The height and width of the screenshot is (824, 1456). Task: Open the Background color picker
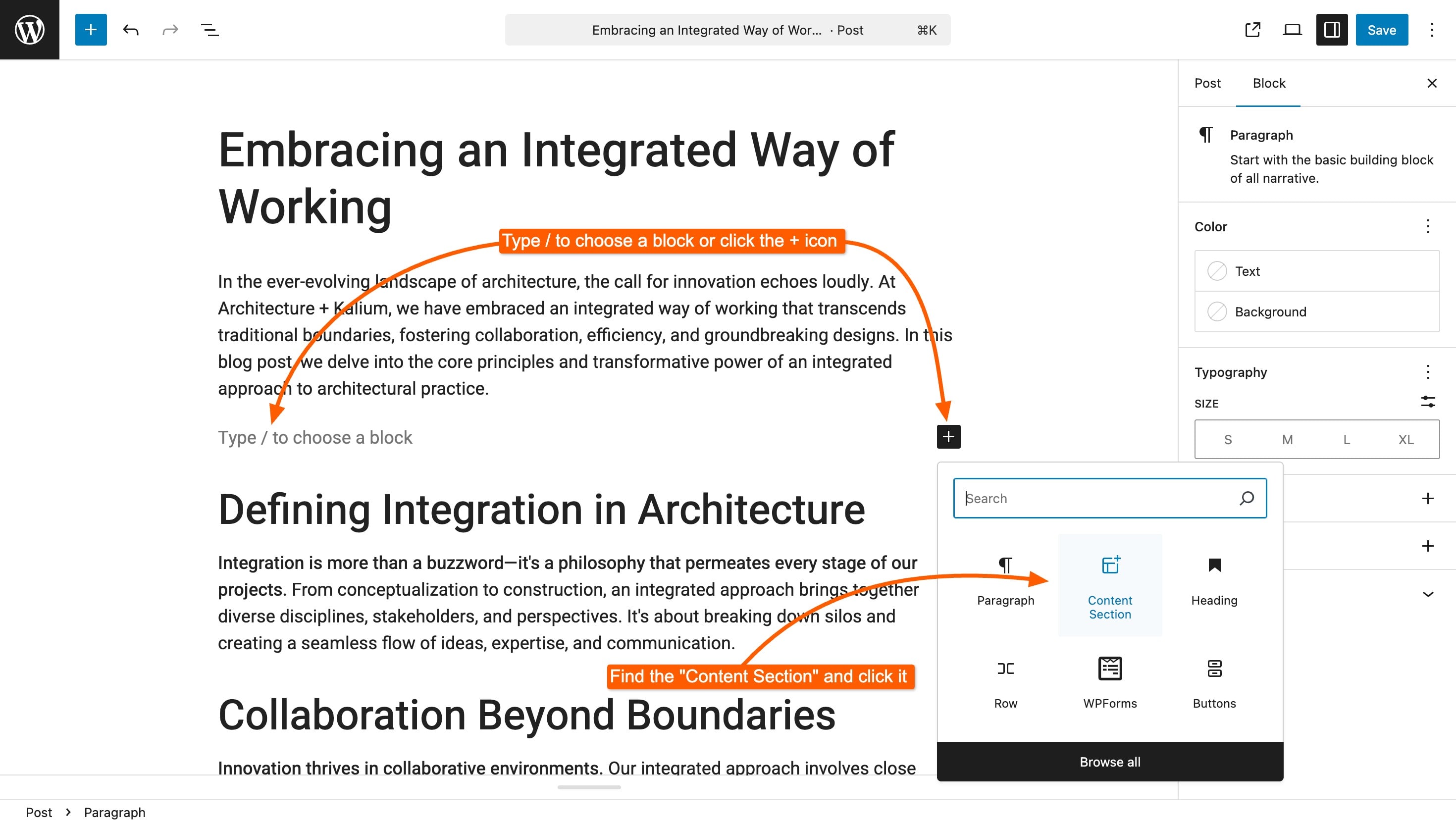1317,312
